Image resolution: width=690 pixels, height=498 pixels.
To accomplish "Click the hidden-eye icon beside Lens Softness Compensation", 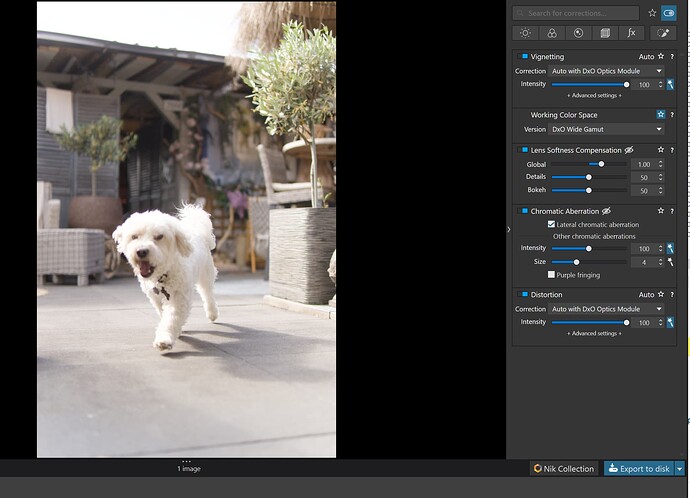I will pyautogui.click(x=629, y=150).
